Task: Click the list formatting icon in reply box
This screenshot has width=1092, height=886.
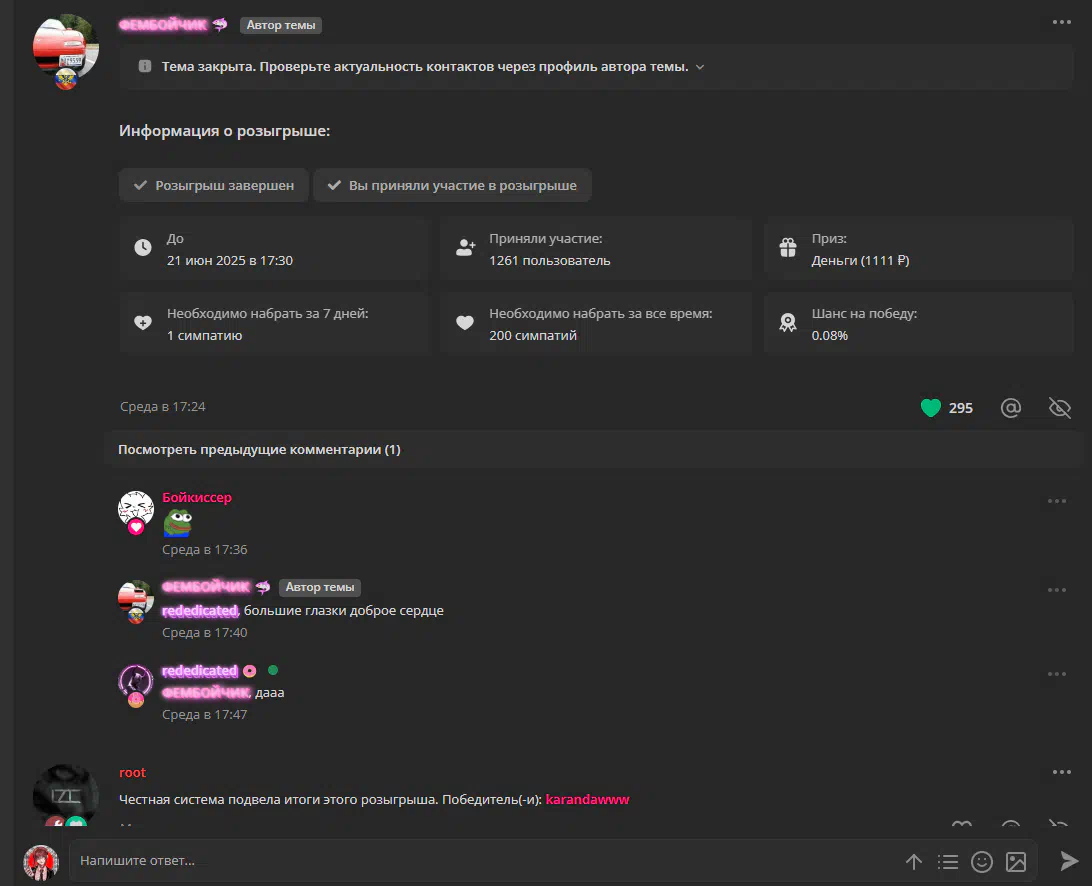Action: pyautogui.click(x=947, y=862)
